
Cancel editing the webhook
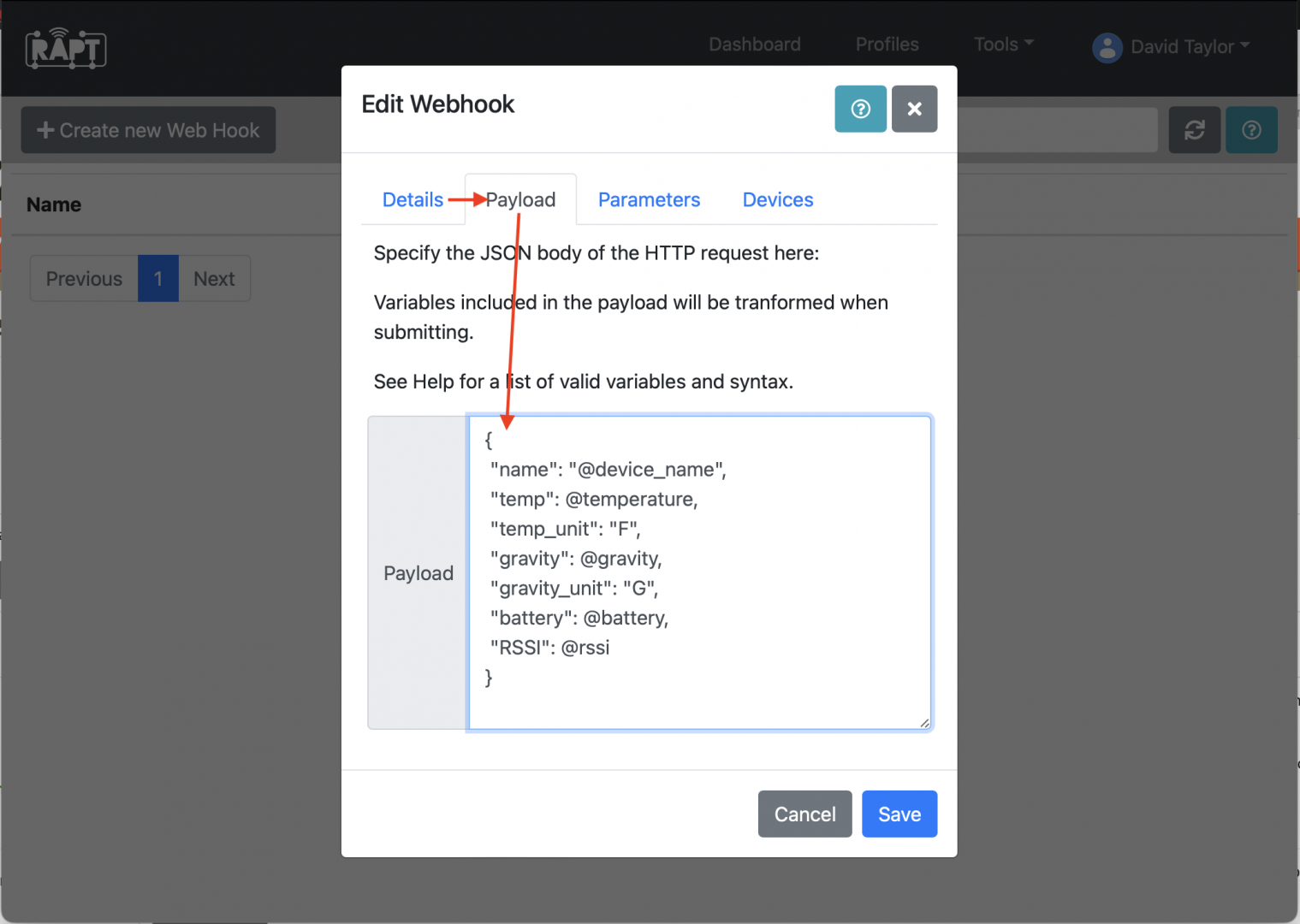point(804,814)
